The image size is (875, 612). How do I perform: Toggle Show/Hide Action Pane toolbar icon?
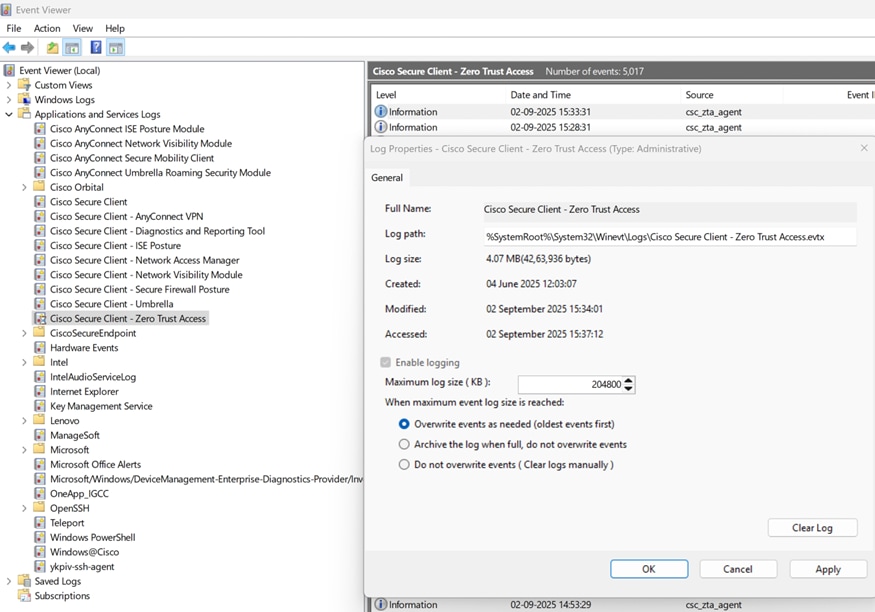[x=116, y=48]
